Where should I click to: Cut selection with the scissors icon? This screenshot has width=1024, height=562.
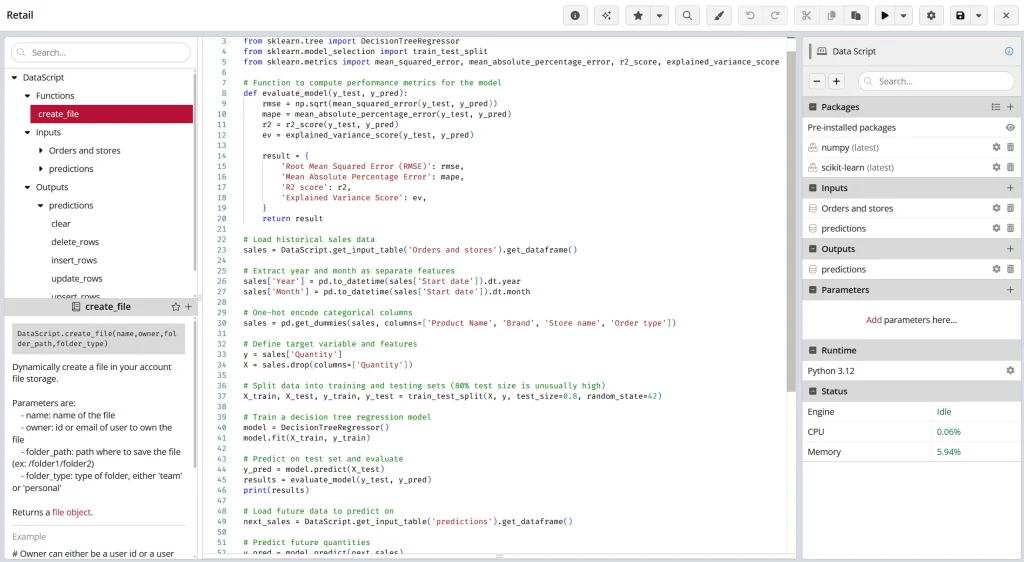click(807, 16)
